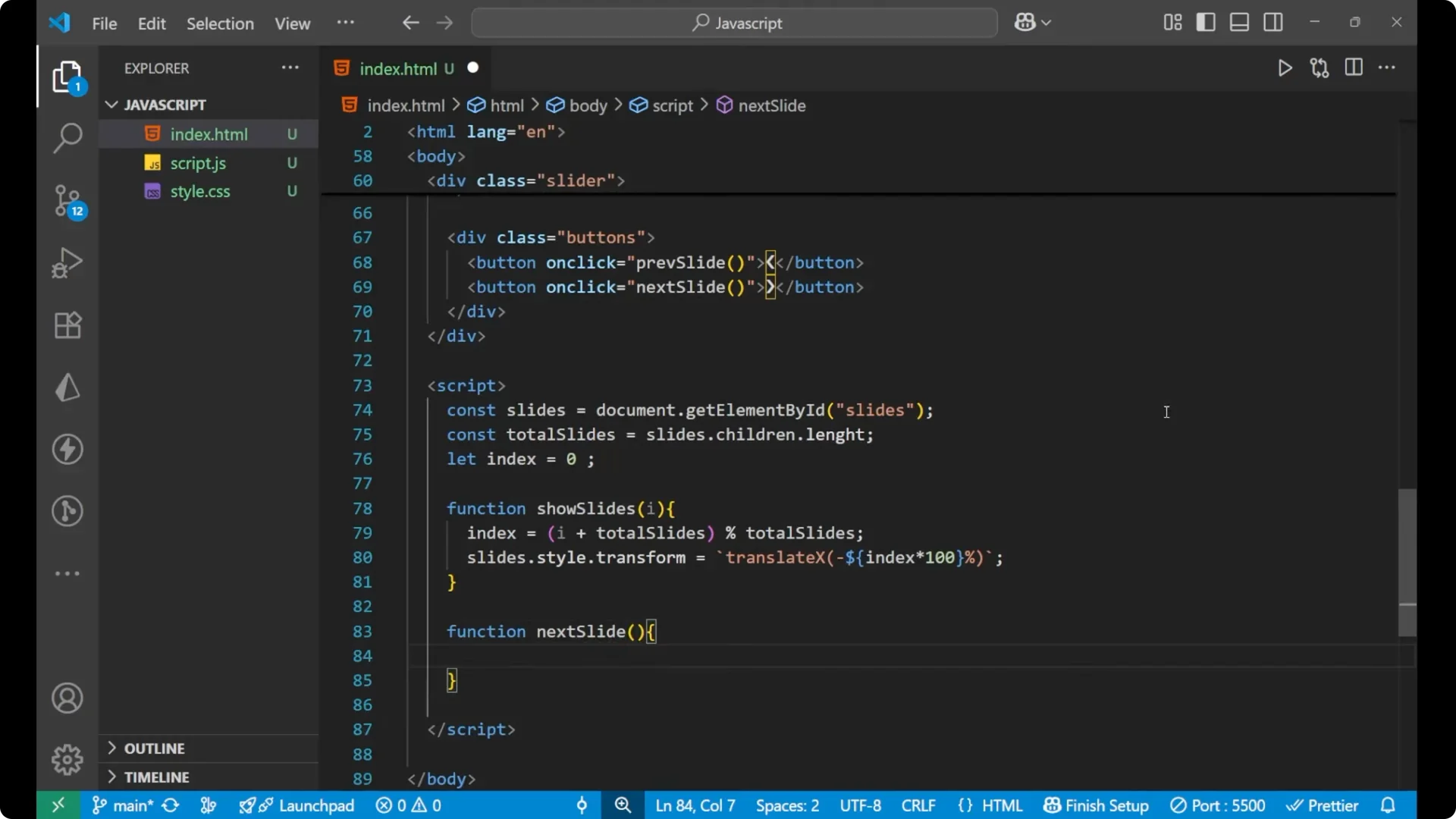This screenshot has width=1456, height=819.
Task: Open the Selection menu
Action: coord(220,24)
